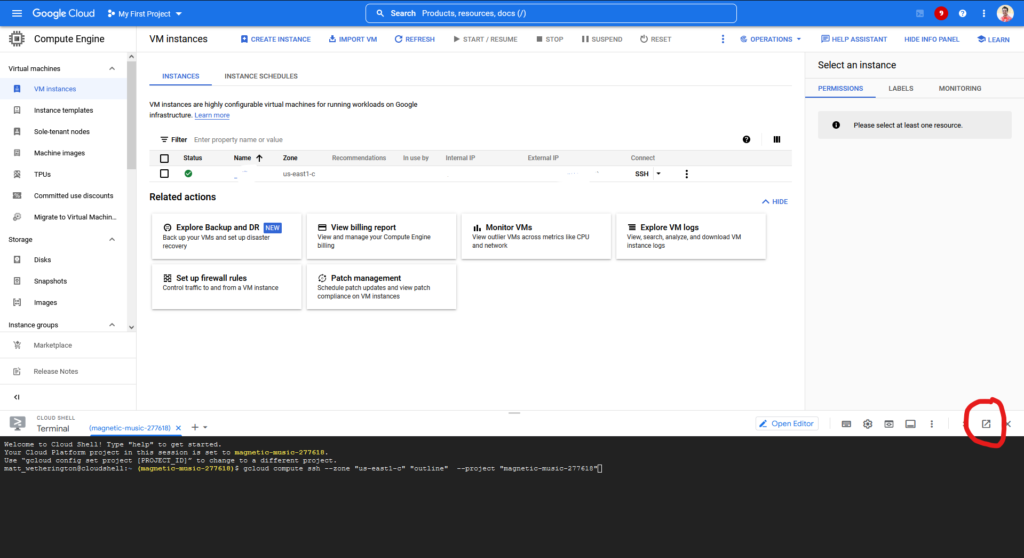Open Cloud Shell in new window
The height and width of the screenshot is (558, 1024).
click(986, 424)
